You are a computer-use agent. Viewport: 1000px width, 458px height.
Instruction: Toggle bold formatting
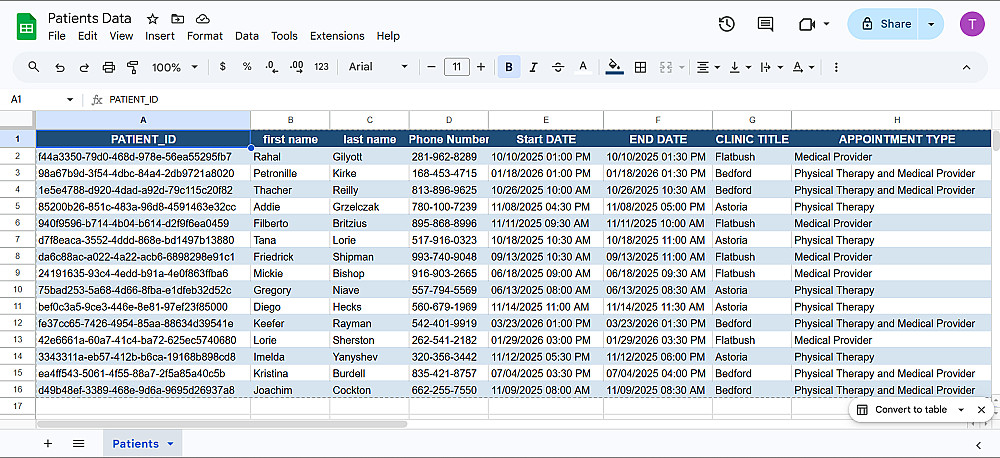click(509, 67)
